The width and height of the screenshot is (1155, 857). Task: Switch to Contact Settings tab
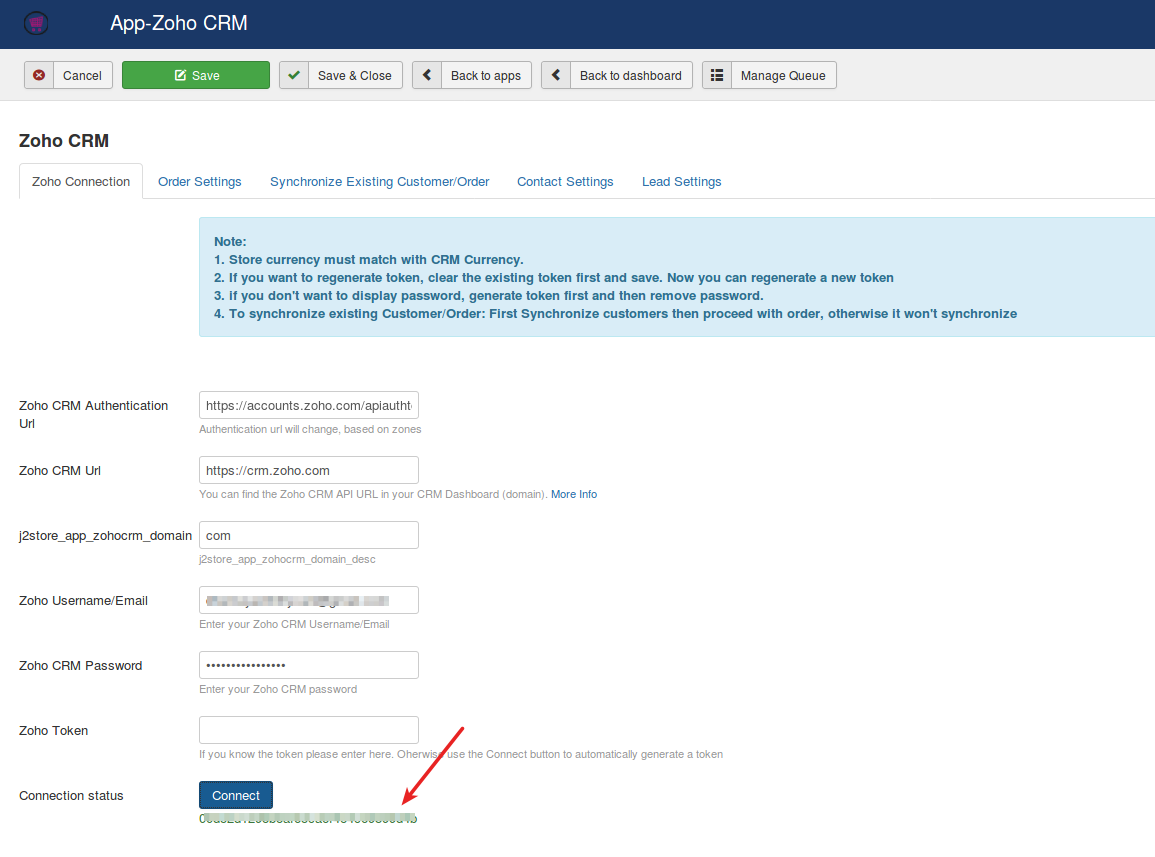(565, 181)
